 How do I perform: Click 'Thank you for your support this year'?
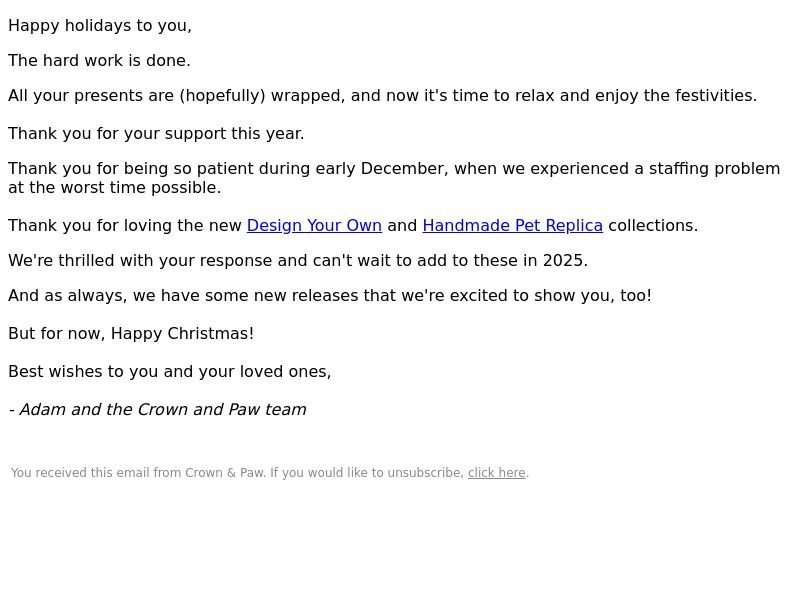coord(156,134)
